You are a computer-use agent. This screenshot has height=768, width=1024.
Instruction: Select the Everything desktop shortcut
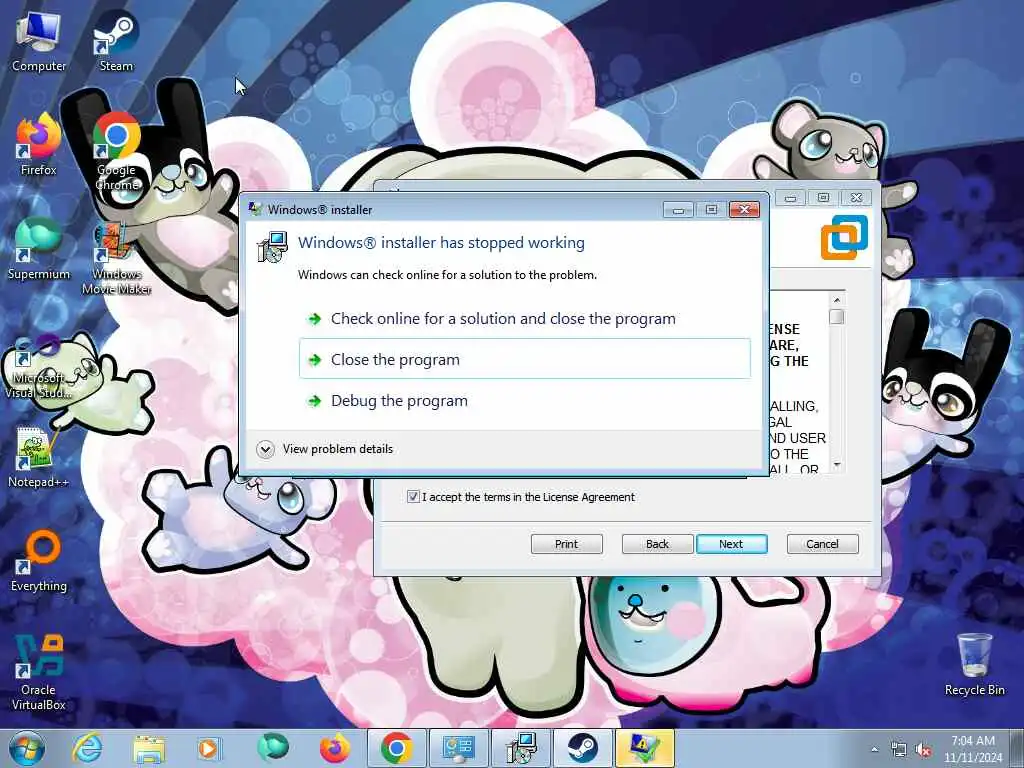[x=39, y=560]
